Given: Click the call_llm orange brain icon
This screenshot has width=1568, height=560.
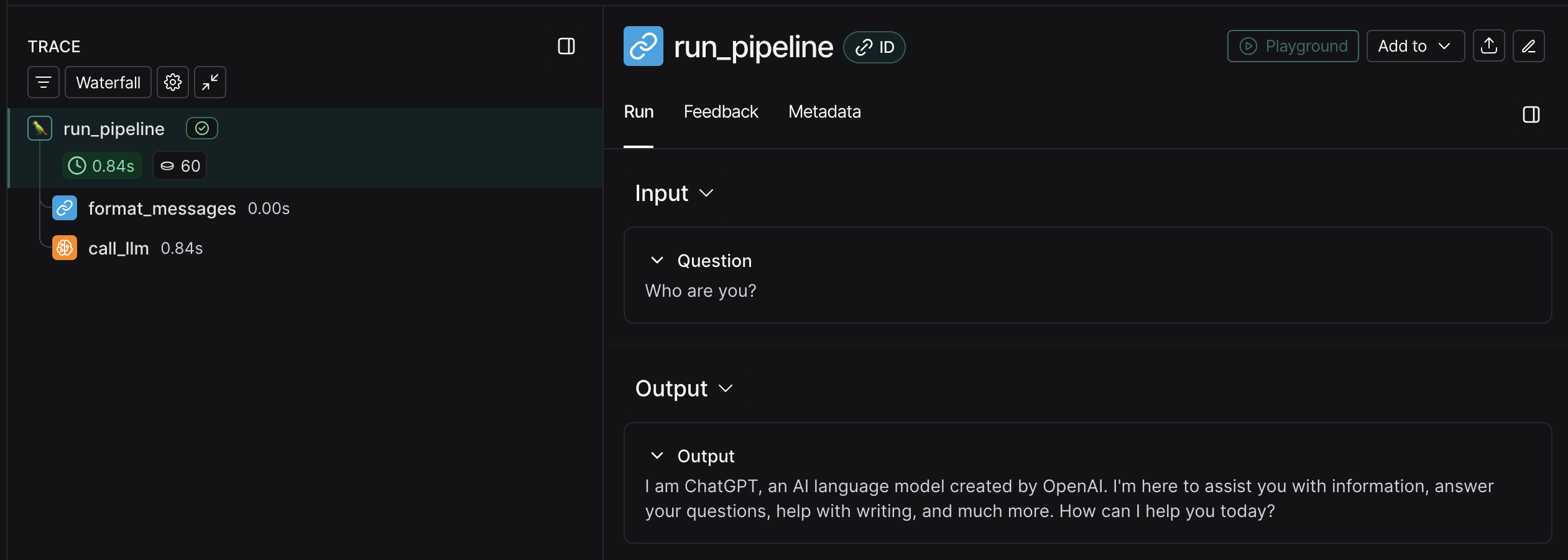Looking at the screenshot, I should pos(65,248).
